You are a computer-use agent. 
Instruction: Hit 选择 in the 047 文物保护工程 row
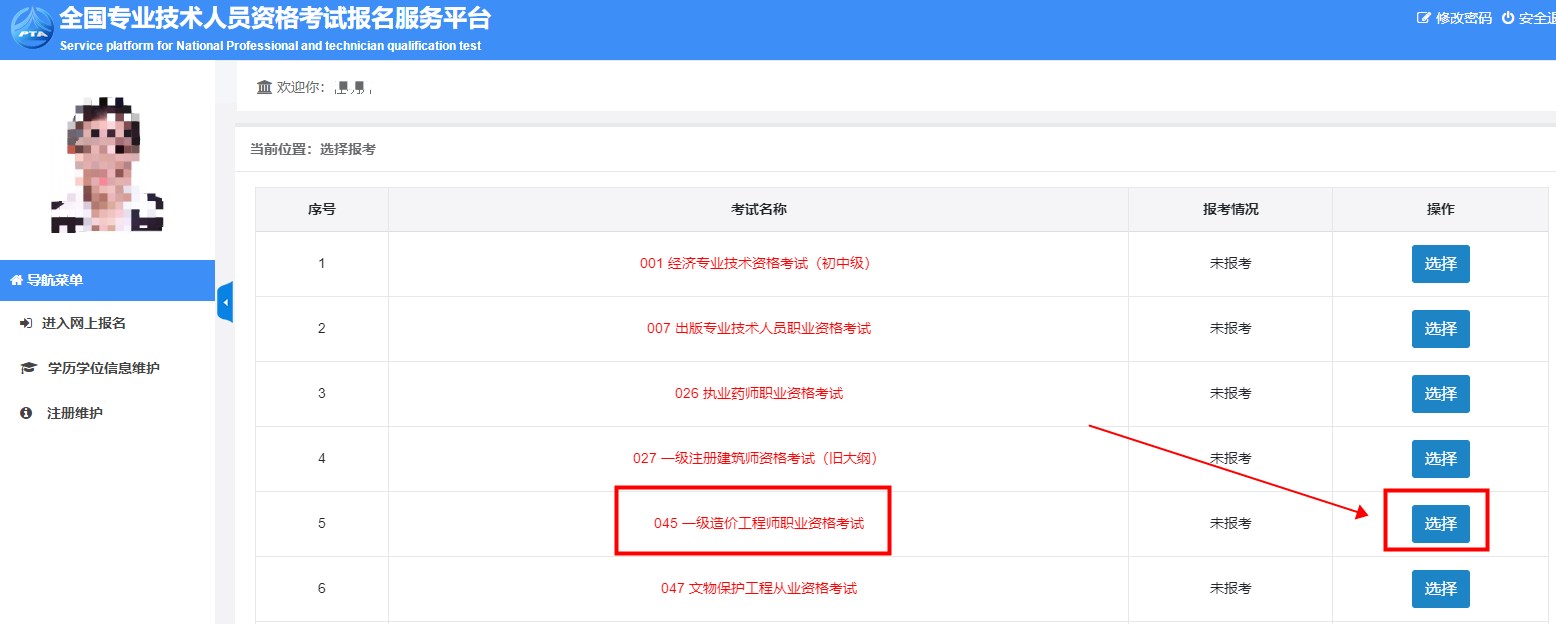point(1440,589)
